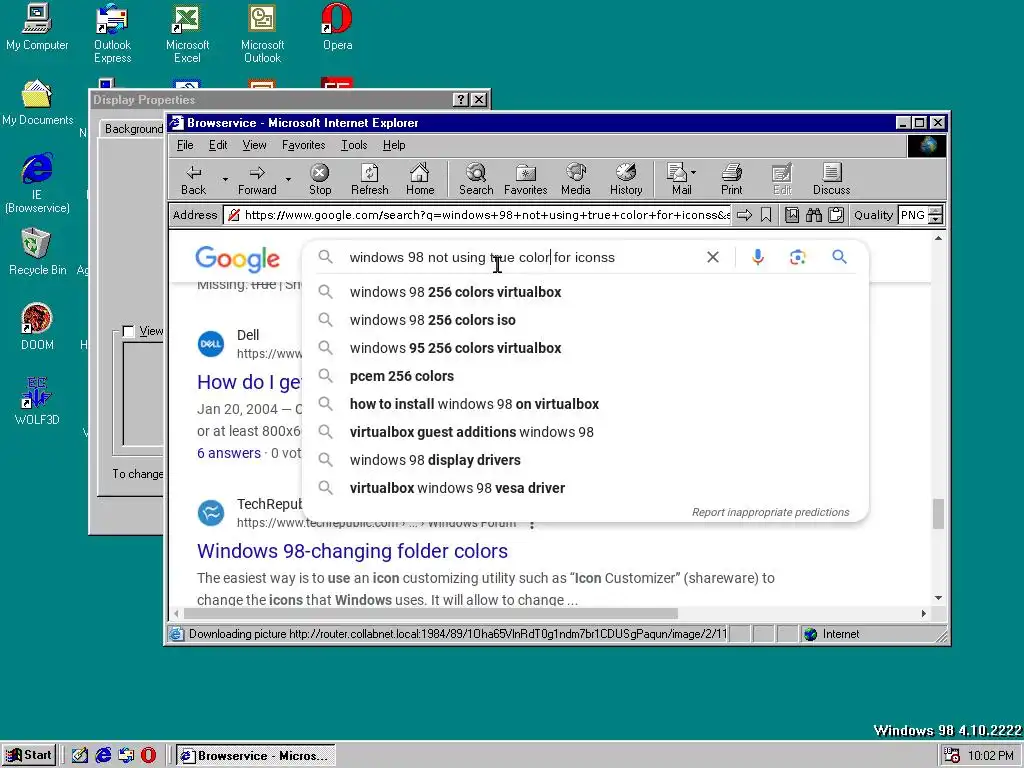Choose suggestion 'windows 95 256 colors virtualbox'
This screenshot has width=1024, height=768.
pos(586,348)
